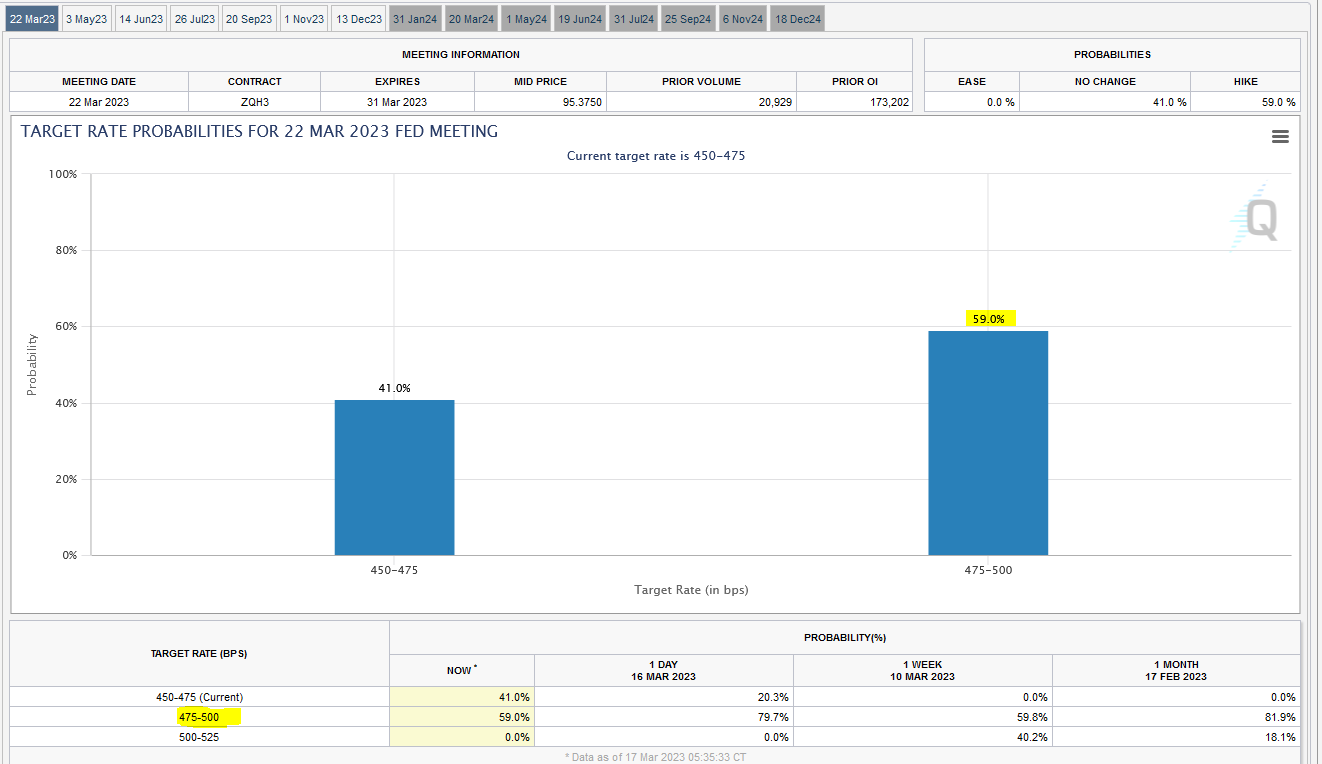Viewport: 1322px width, 764px height.
Task: Switch to the 6 Nov24 meeting tab
Action: (743, 19)
